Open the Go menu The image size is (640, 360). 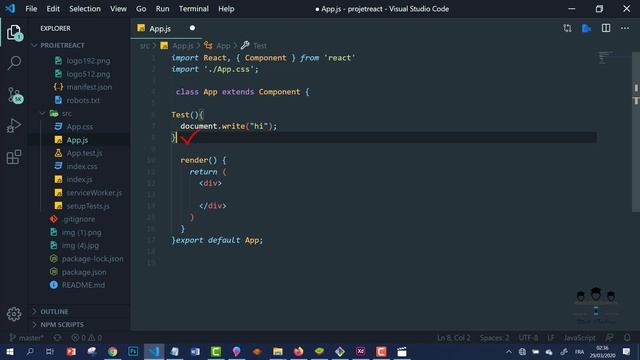[141, 9]
